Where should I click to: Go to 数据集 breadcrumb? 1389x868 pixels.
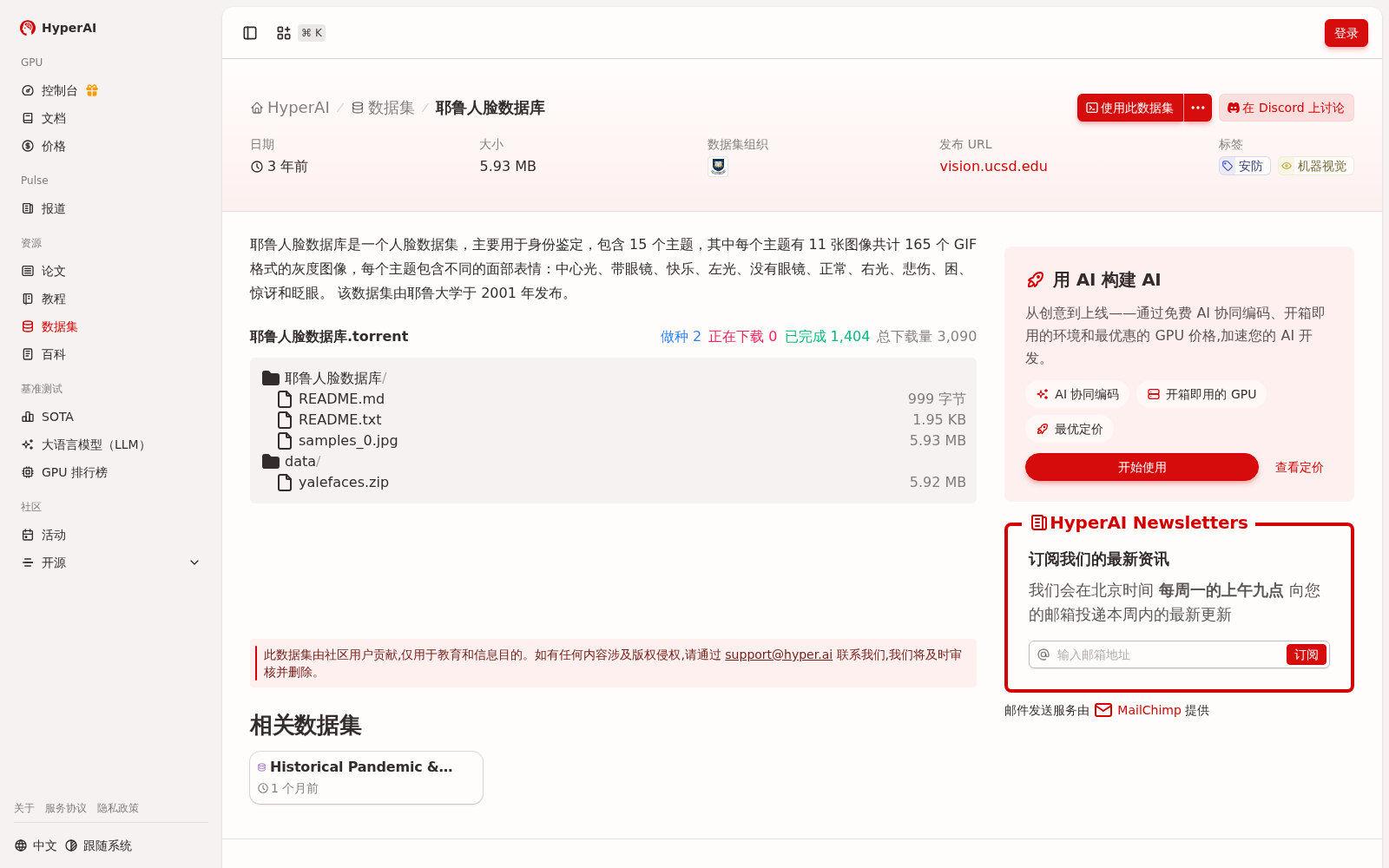point(383,108)
